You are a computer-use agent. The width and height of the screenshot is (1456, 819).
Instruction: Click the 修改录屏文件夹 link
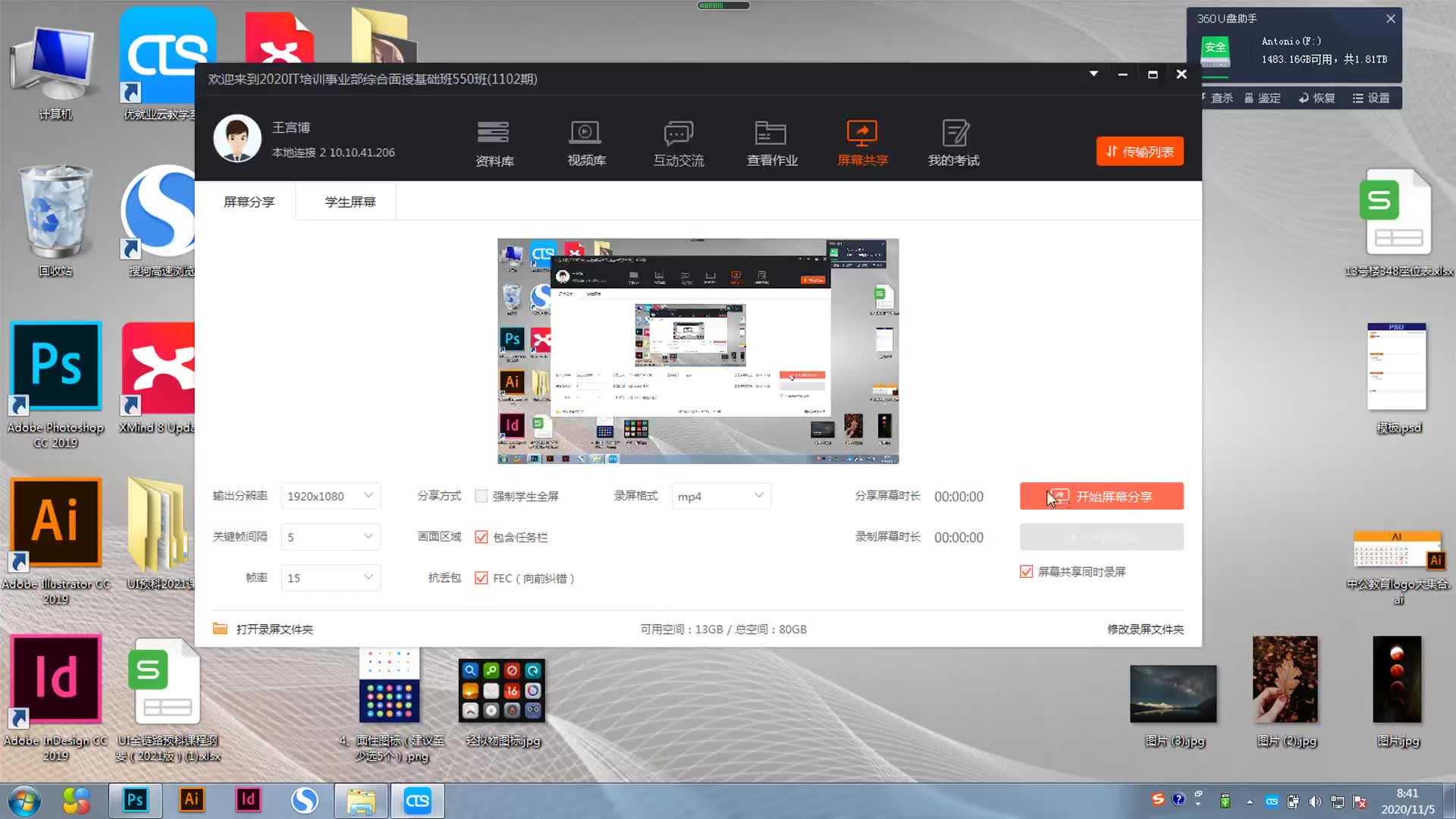point(1144,629)
